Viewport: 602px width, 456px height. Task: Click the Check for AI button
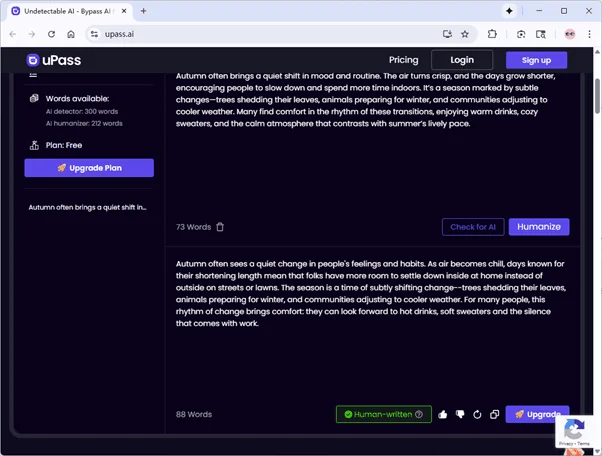473,227
